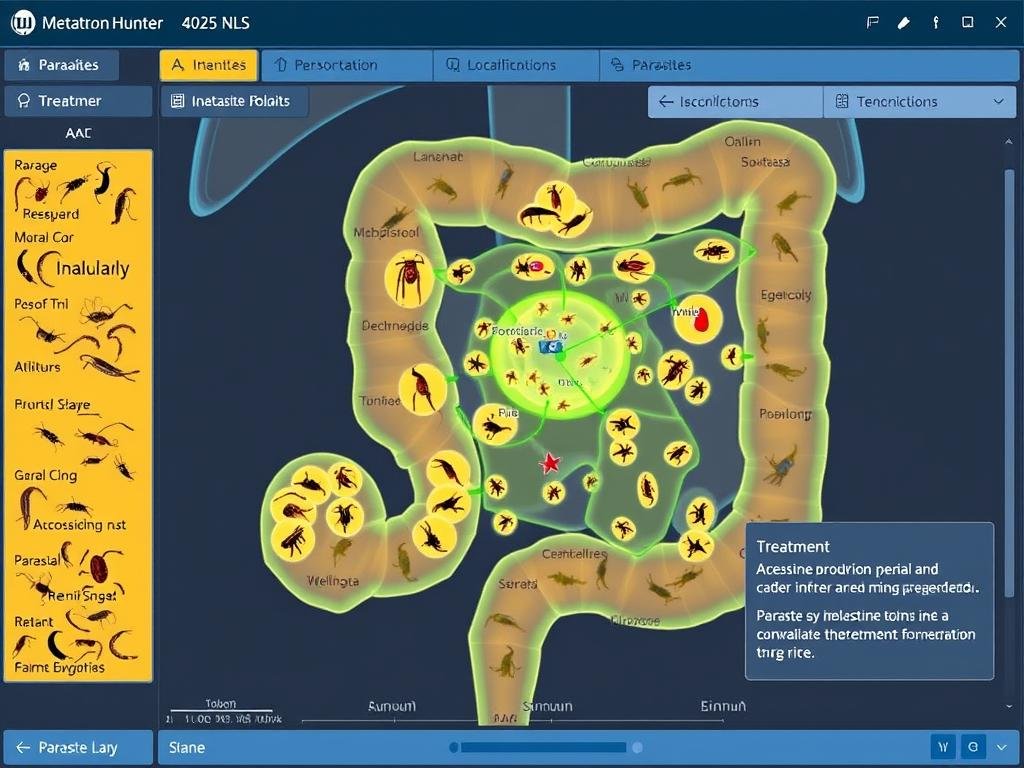Click the pencil edit icon in title bar
1024x768 pixels.
904,22
